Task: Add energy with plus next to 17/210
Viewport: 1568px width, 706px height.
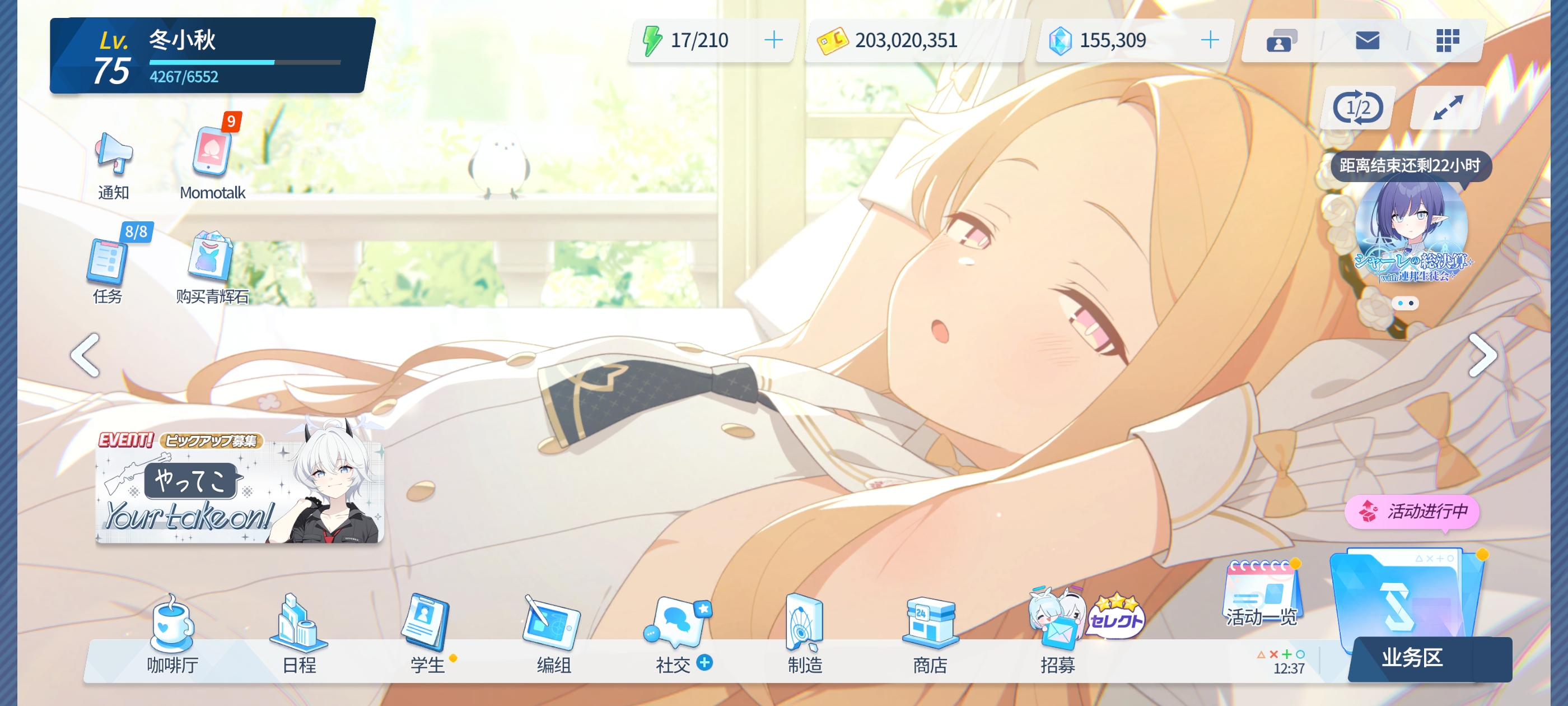Action: [773, 40]
